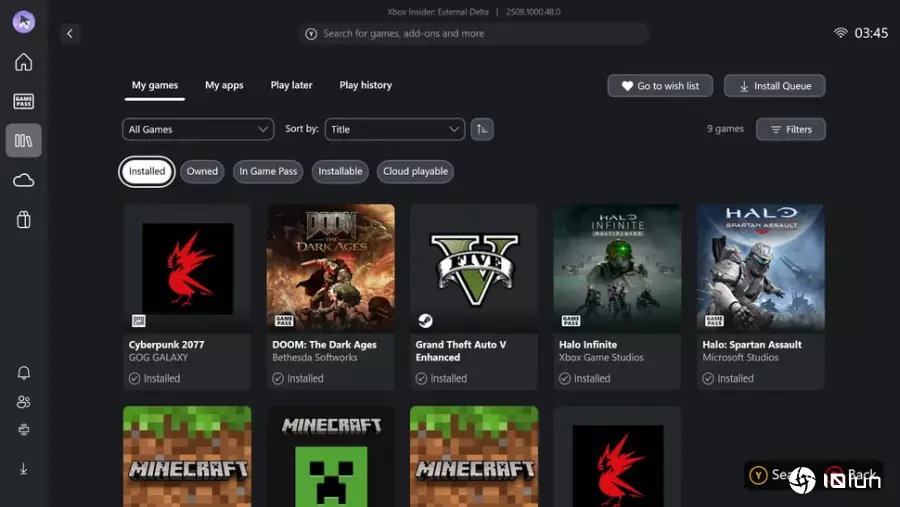Enable the In Game Pass filter chip
Image resolution: width=900 pixels, height=507 pixels.
click(268, 171)
